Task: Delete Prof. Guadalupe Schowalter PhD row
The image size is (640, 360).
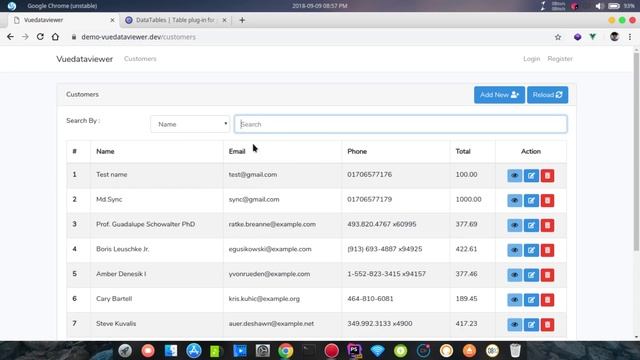Action: [x=547, y=225]
